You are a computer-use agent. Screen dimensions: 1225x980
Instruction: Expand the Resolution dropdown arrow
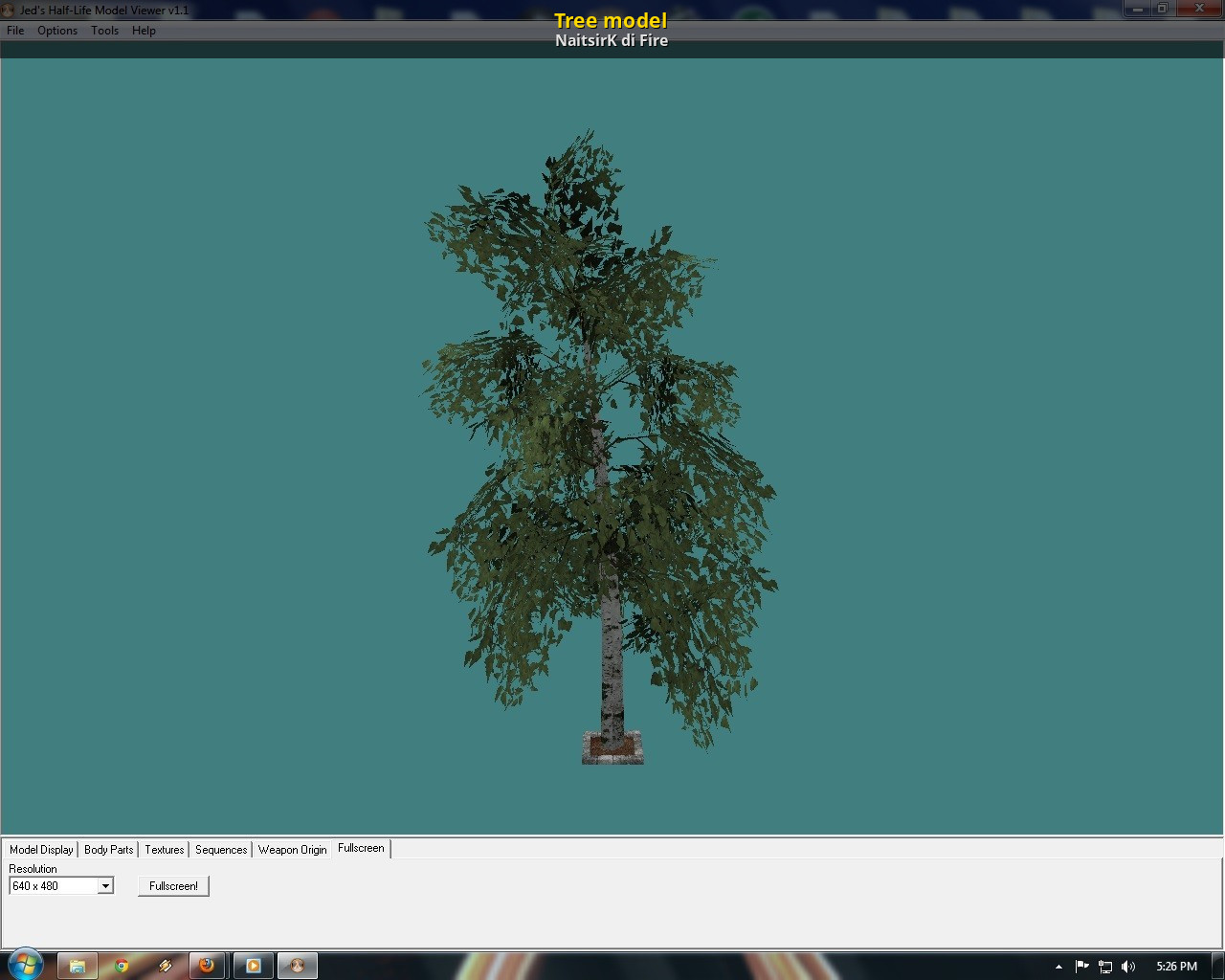[x=105, y=886]
